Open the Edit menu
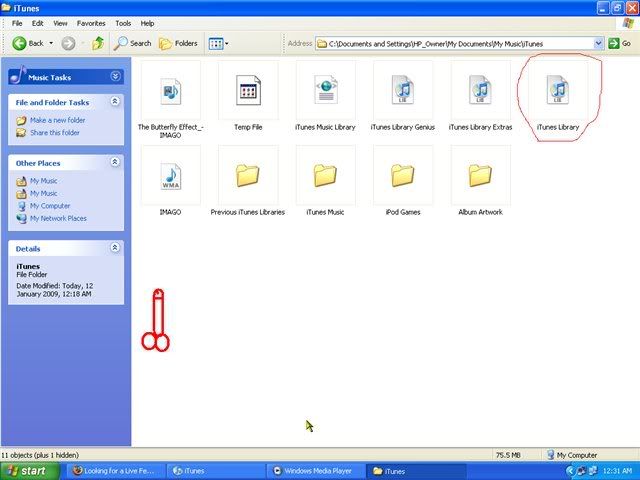Screen dimensions: 640x480 (x=38, y=23)
